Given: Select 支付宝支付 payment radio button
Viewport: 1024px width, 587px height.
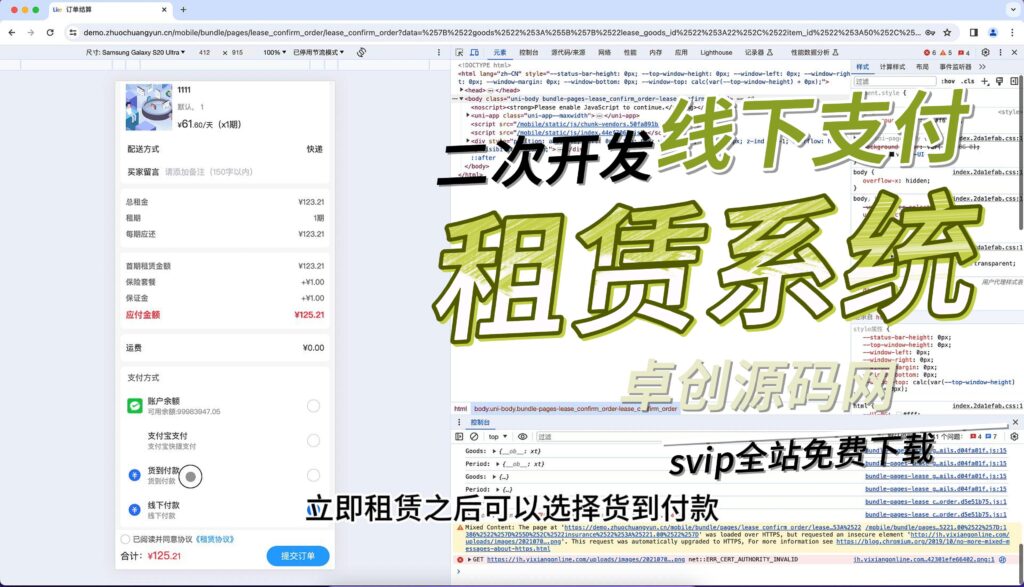Looking at the screenshot, I should coord(313,441).
